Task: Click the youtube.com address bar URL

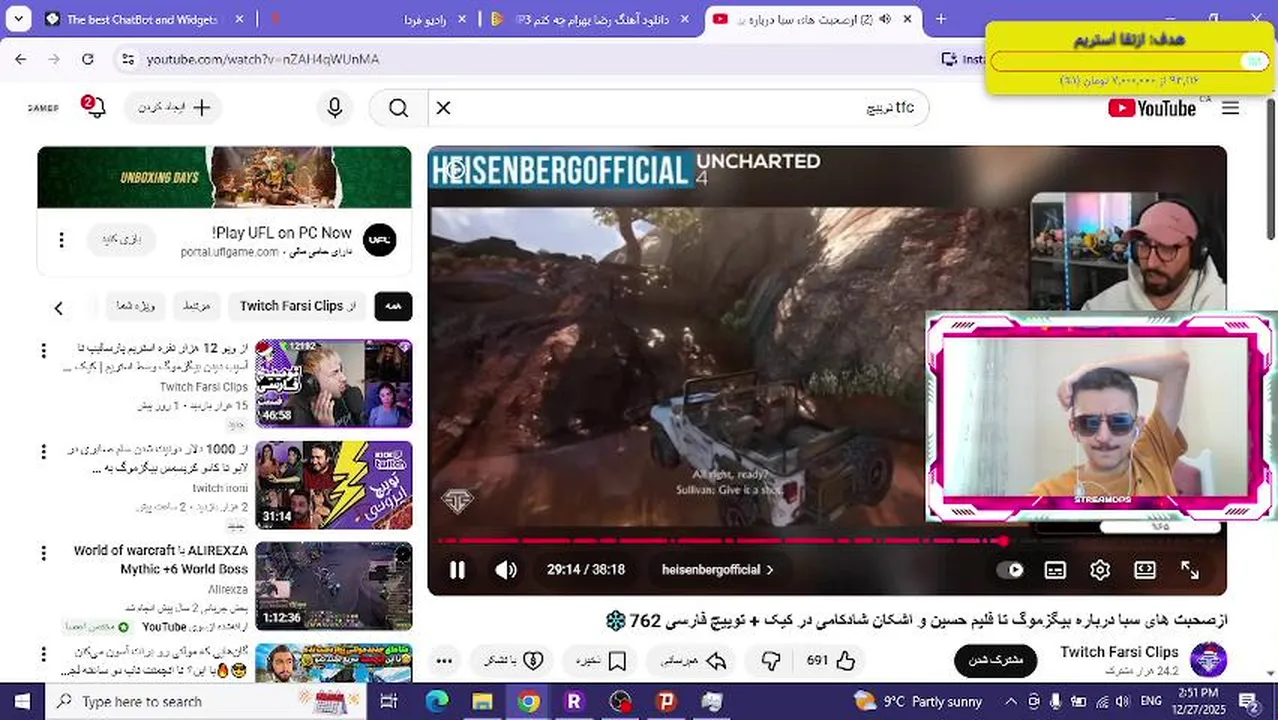Action: pos(263,59)
